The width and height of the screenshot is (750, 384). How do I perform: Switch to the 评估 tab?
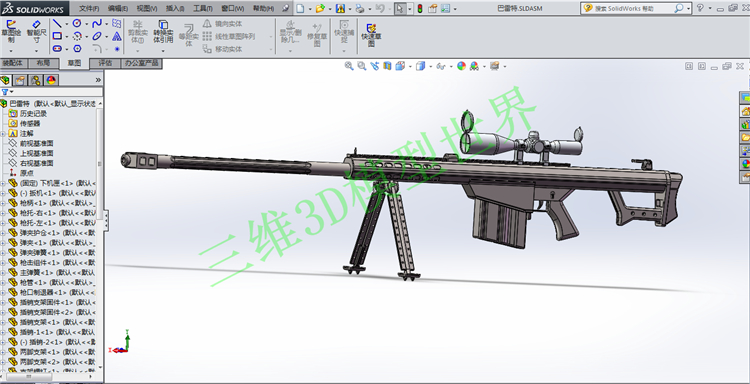[x=105, y=63]
